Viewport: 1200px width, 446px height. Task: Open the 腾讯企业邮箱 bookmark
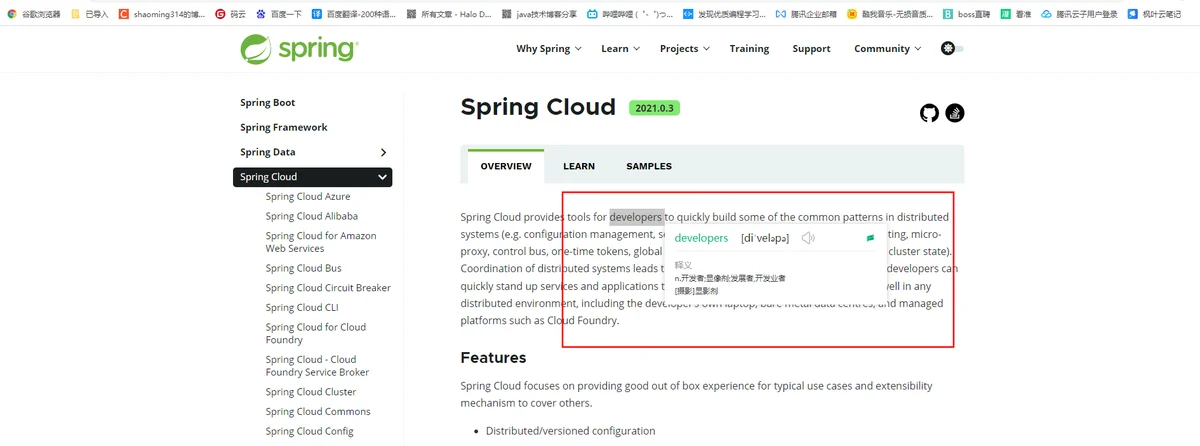click(x=806, y=14)
